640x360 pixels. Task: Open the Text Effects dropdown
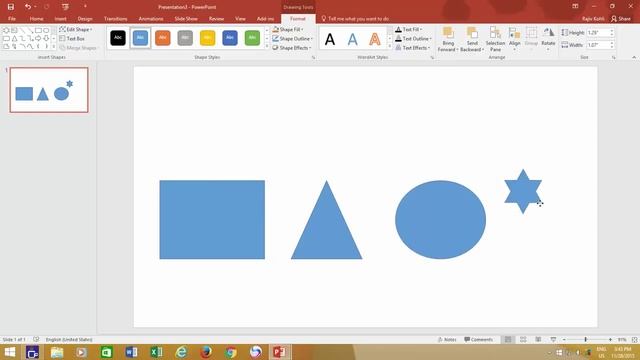413,48
